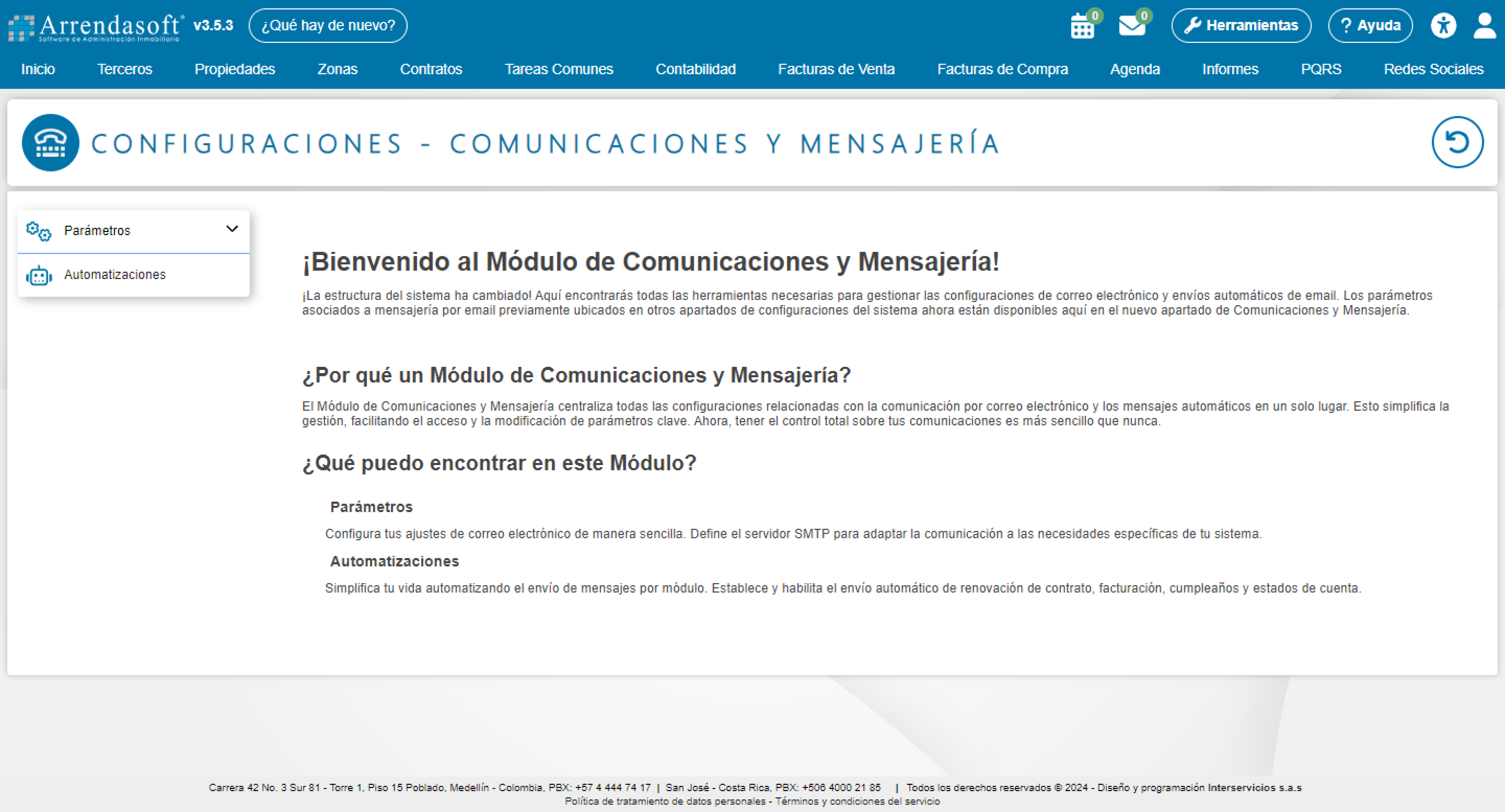Click the ¿Qué hay de nuevo? button

coord(328,26)
